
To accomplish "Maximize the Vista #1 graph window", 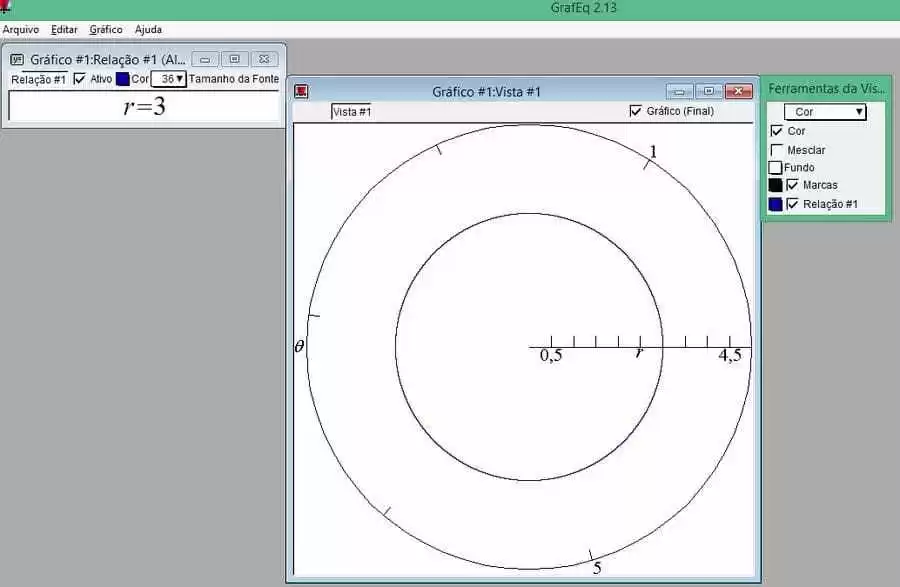I will pyautogui.click(x=709, y=91).
